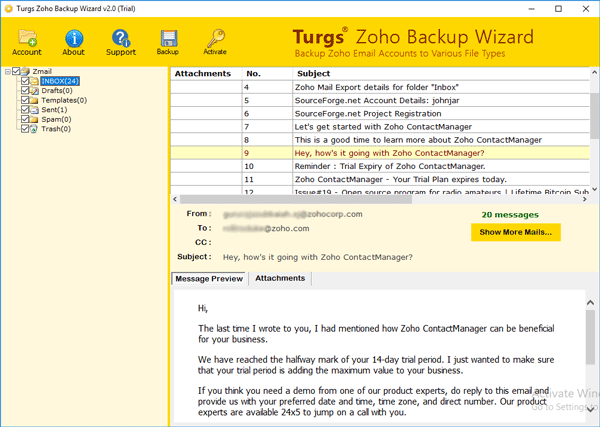This screenshot has height=427, width=600.
Task: Sort by the No. column header
Action: point(267,73)
